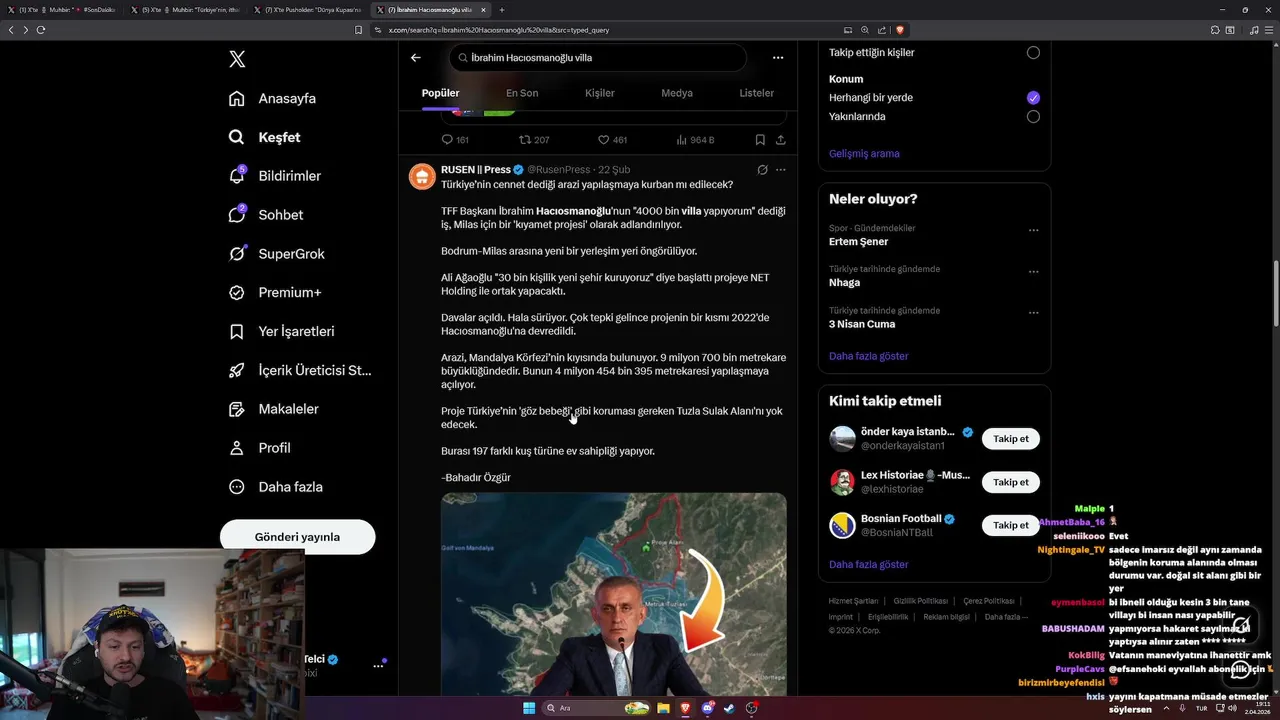Open more menu on RUSEN Press post
The image size is (1280, 720).
[781, 170]
